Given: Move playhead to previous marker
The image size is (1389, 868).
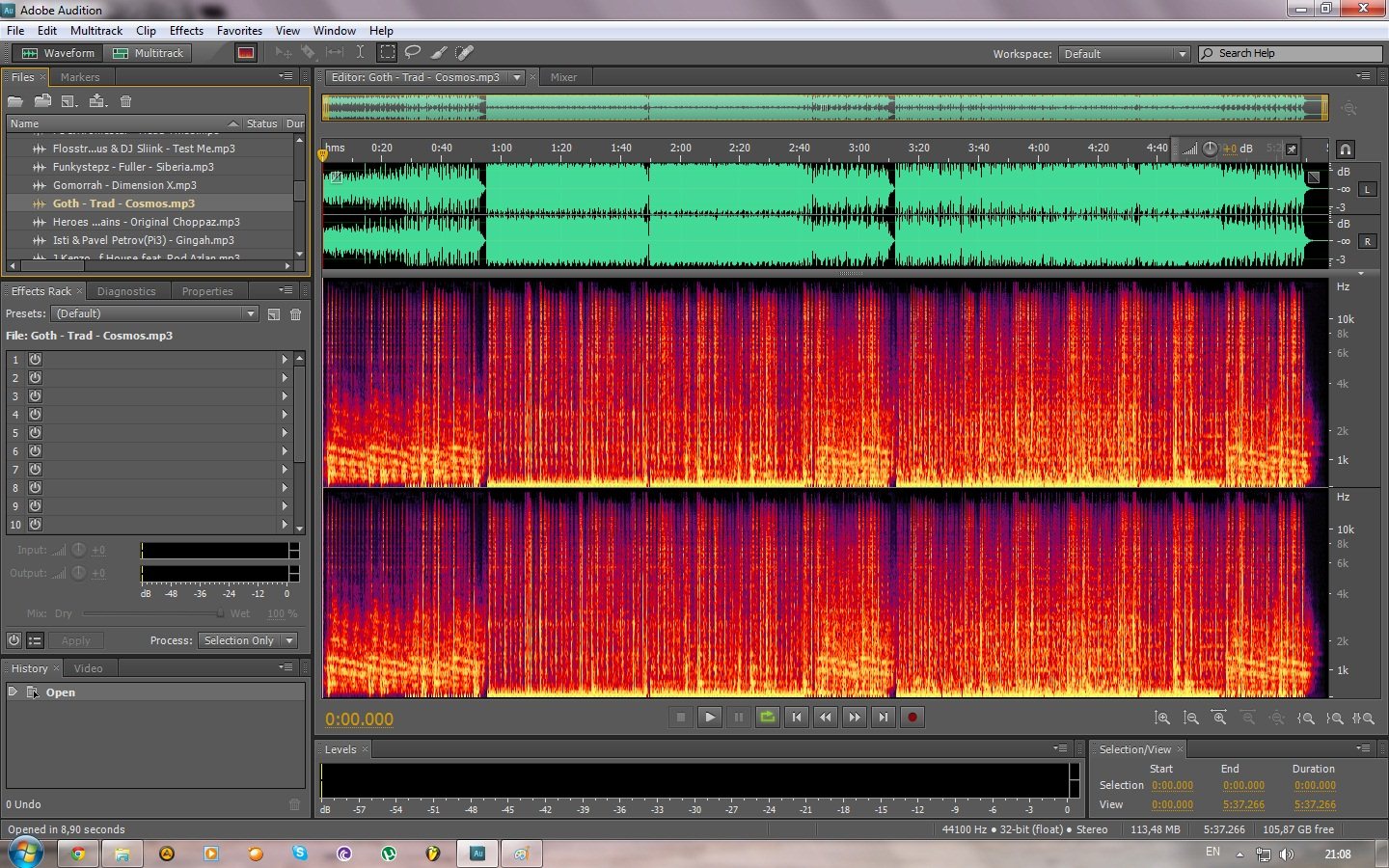Looking at the screenshot, I should click(x=797, y=718).
